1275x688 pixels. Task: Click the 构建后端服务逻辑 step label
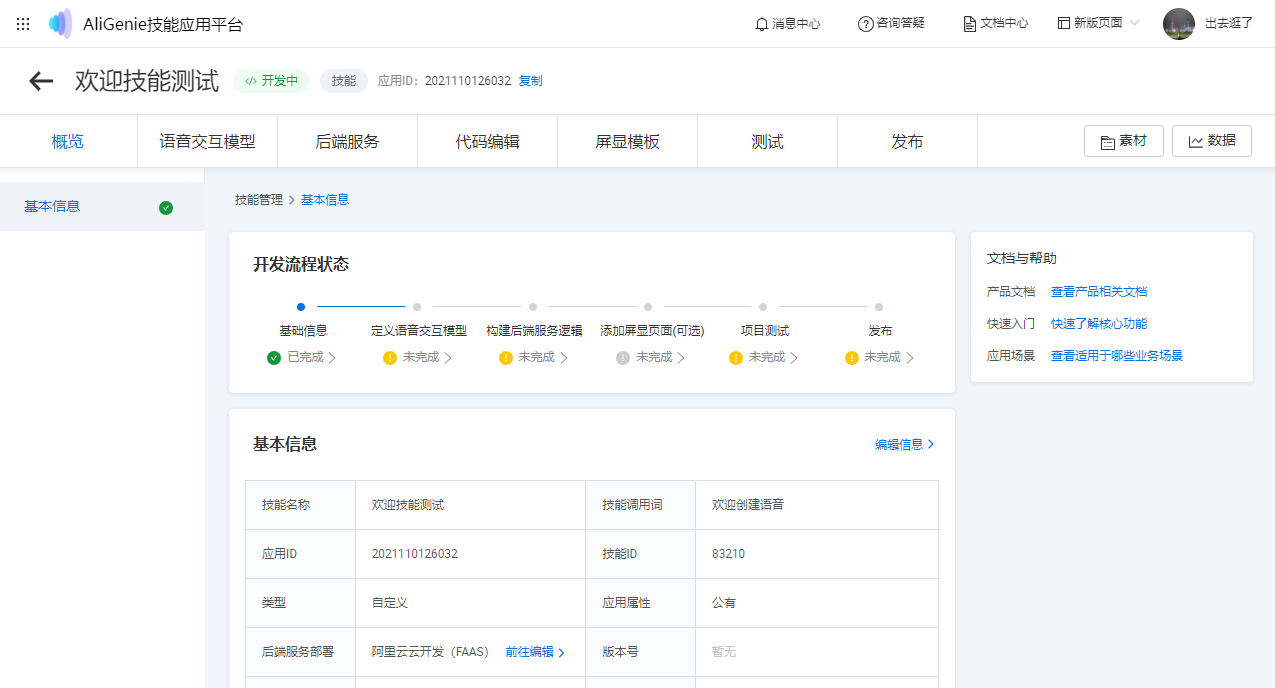534,331
